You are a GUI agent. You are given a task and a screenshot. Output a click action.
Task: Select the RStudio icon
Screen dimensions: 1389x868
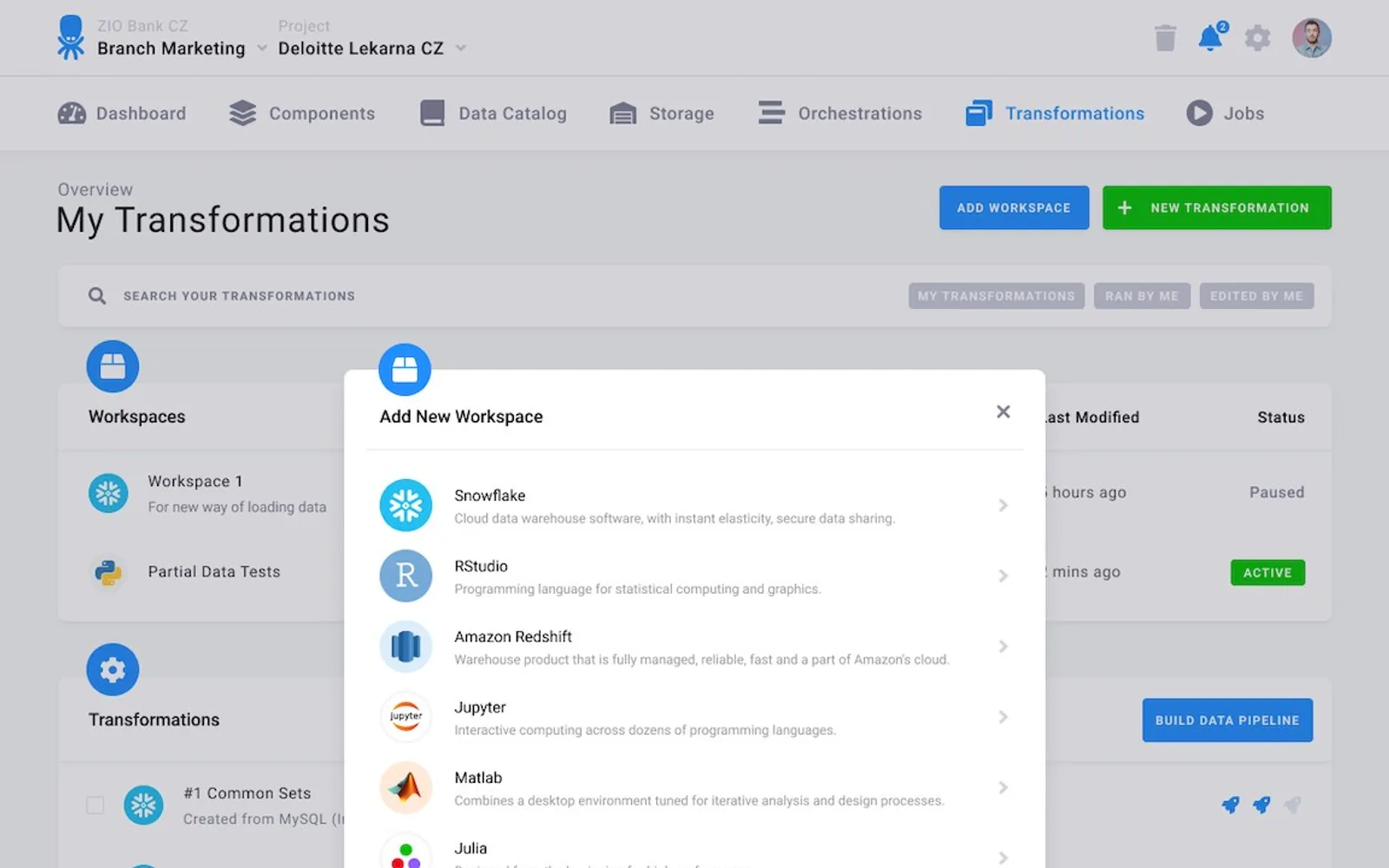tap(405, 575)
